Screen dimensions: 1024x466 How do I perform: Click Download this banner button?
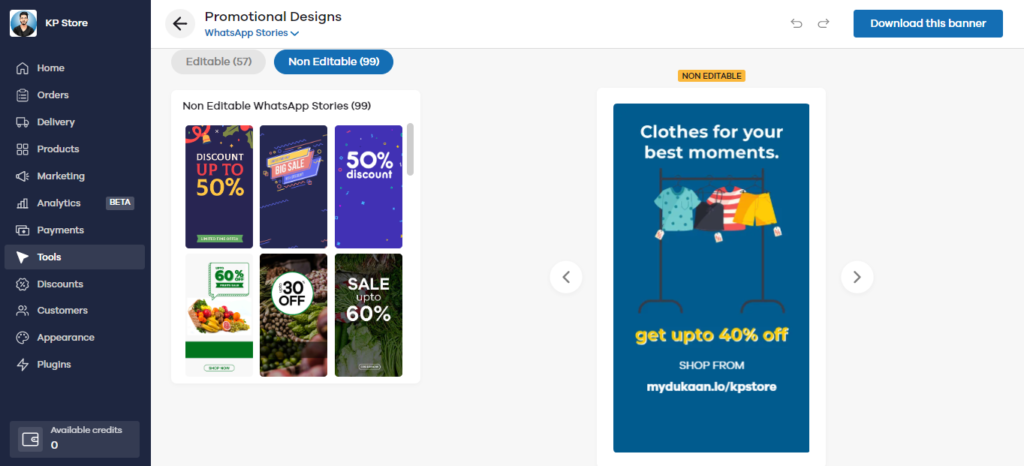(927, 23)
